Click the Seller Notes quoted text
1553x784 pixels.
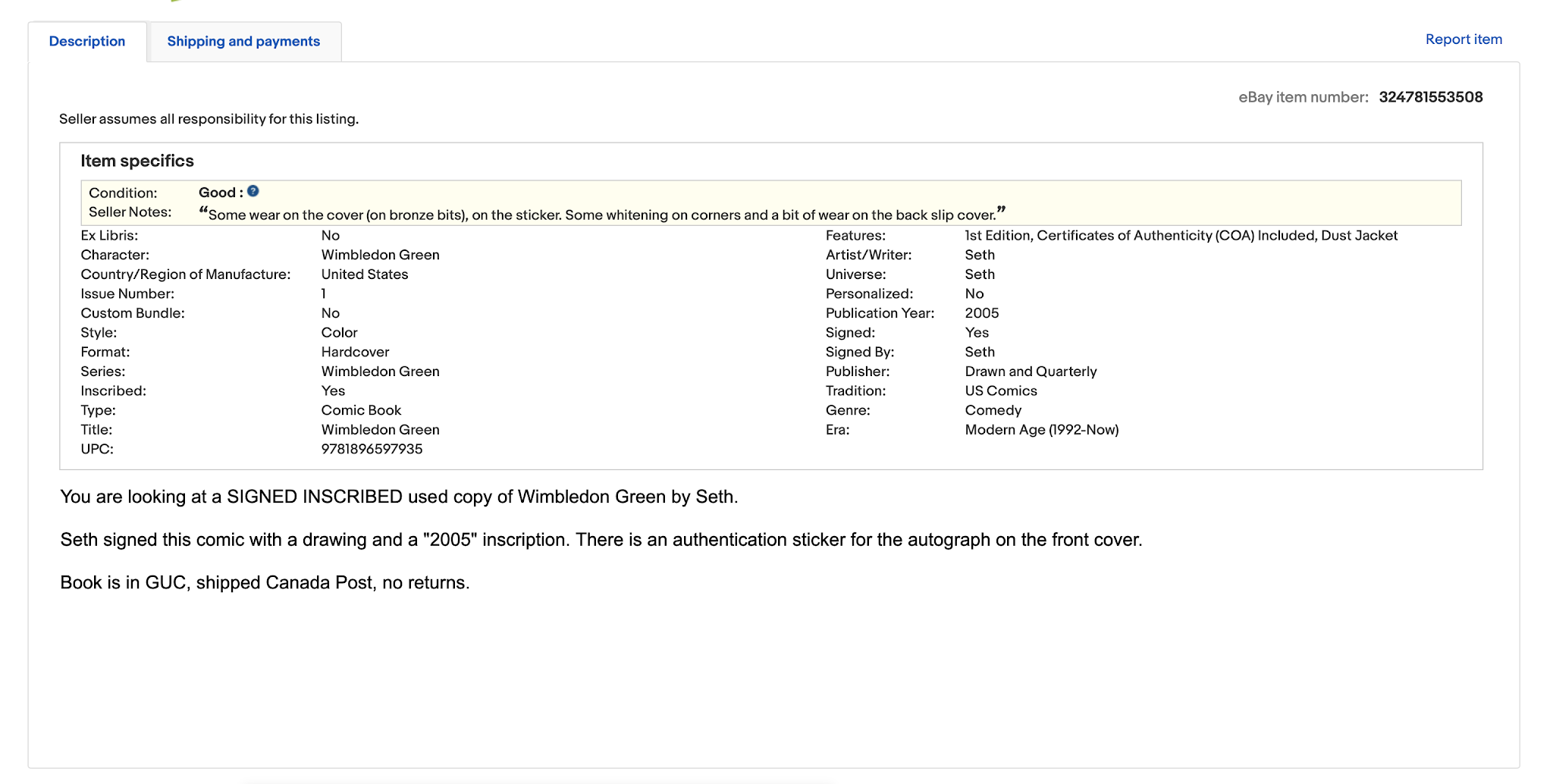602,214
